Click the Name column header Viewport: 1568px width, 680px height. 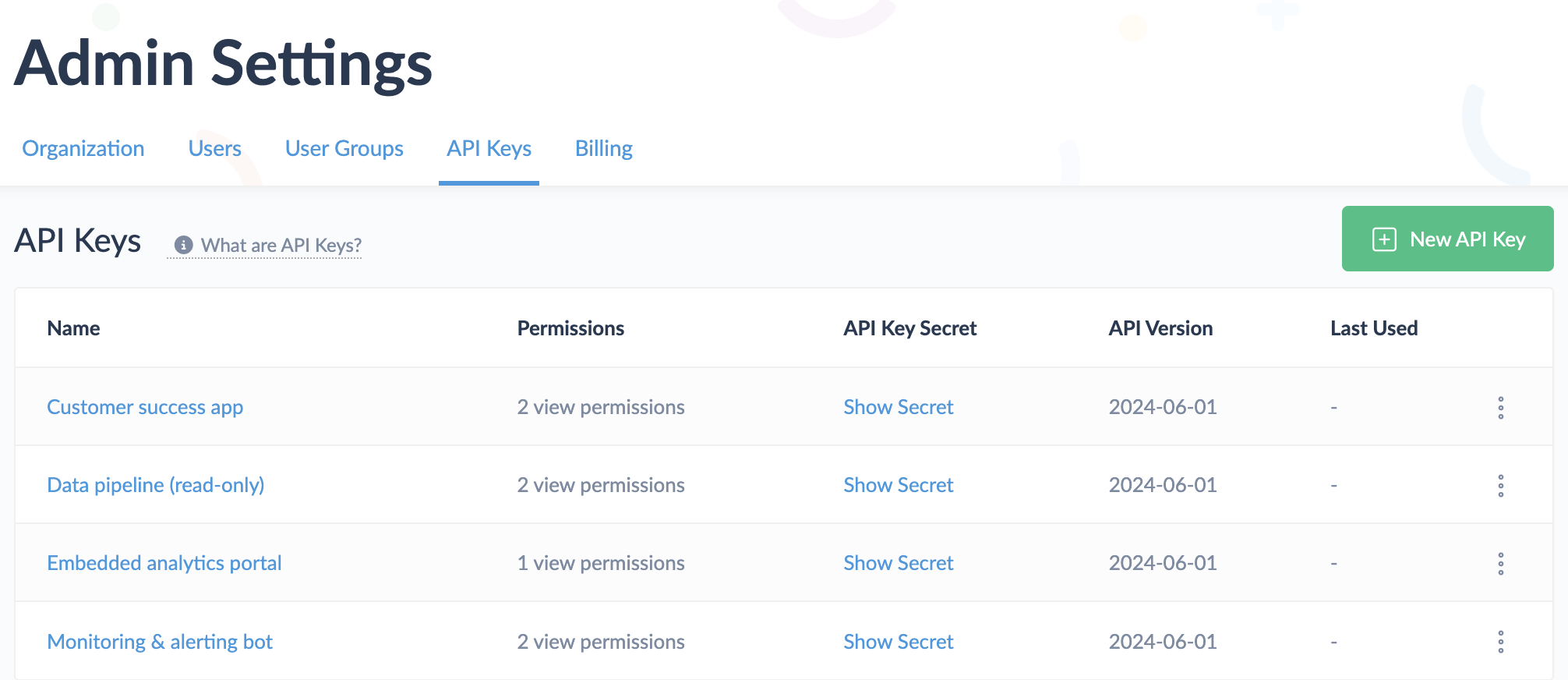coord(73,328)
